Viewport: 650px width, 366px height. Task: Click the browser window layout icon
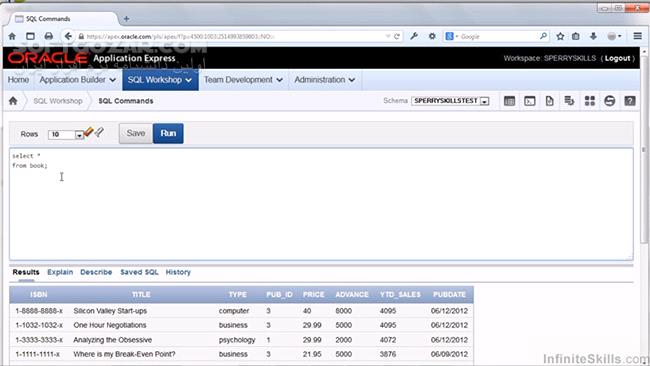[x=30, y=36]
